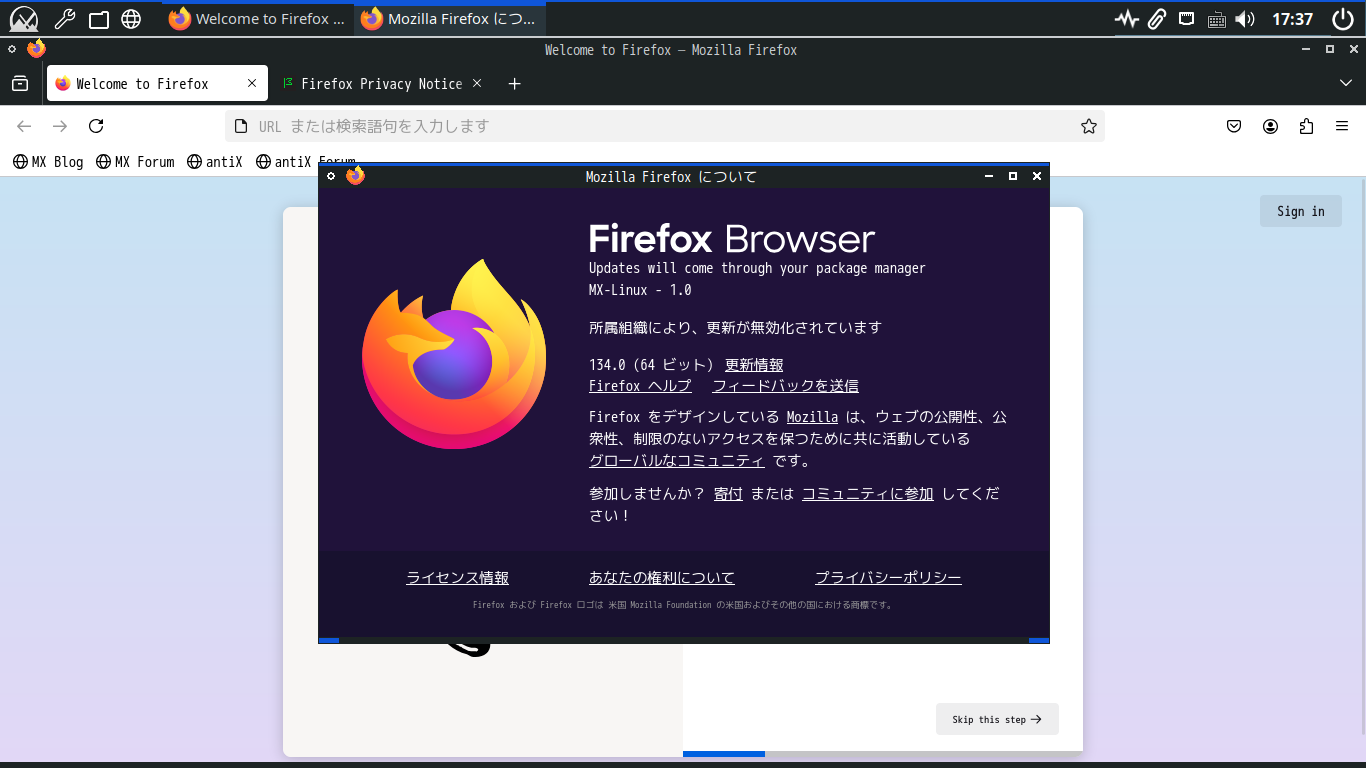Open the Extensions puzzle icon
This screenshot has width=1366, height=768.
(1306, 126)
